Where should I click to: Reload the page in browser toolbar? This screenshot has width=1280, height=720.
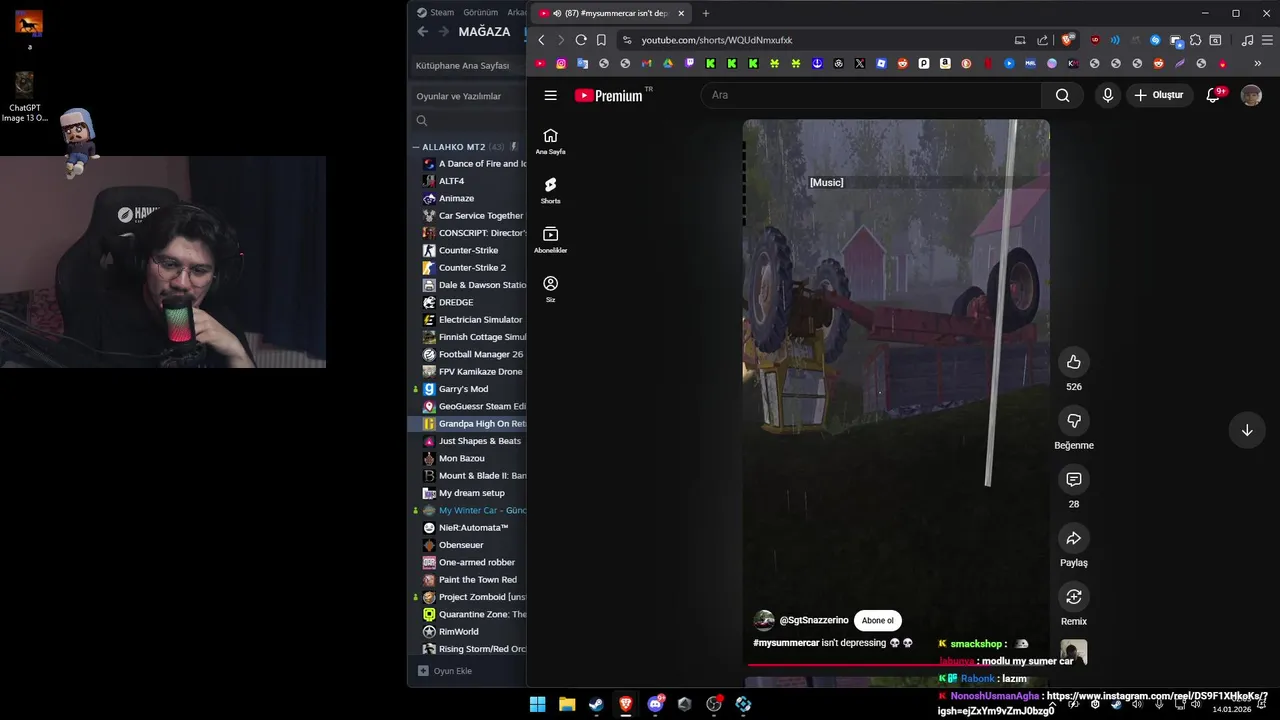581,40
